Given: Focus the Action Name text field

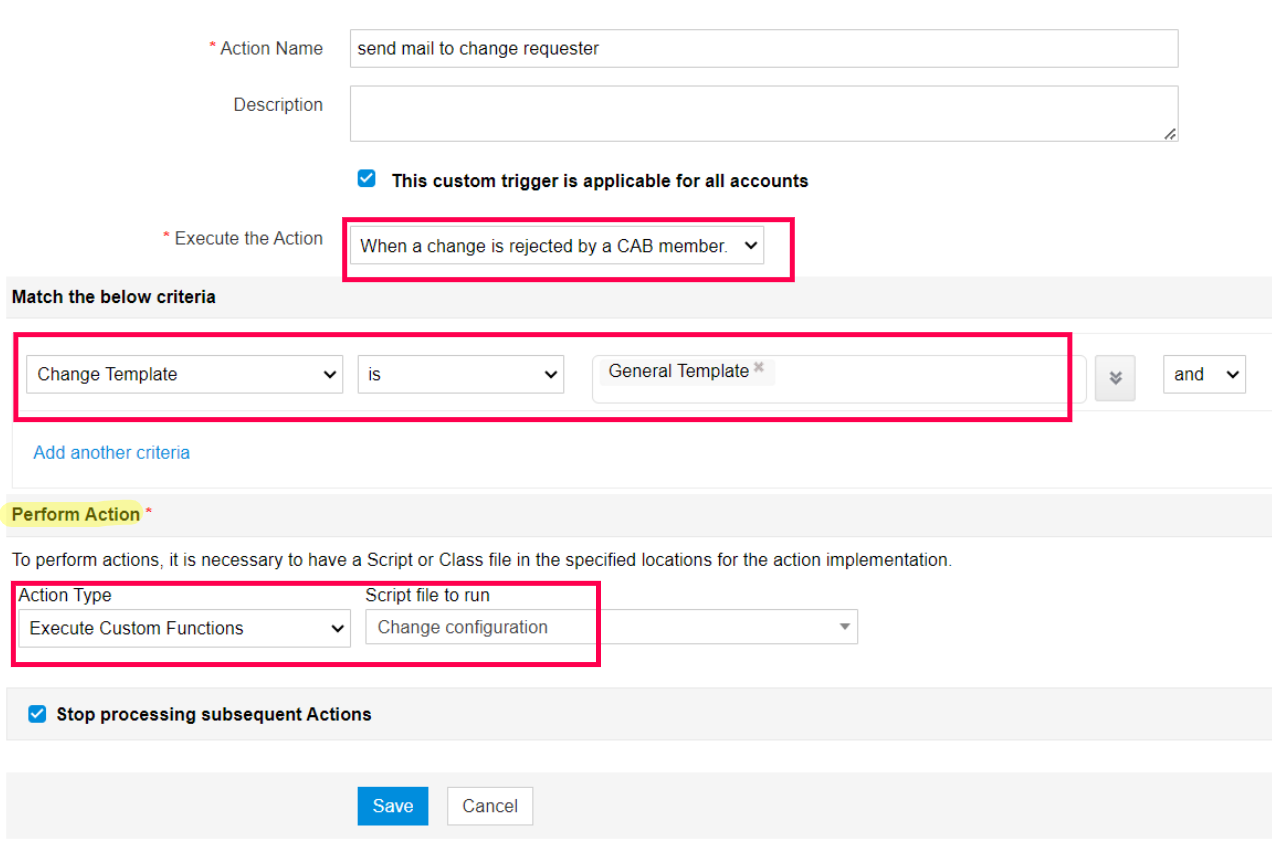Looking at the screenshot, I should [763, 49].
